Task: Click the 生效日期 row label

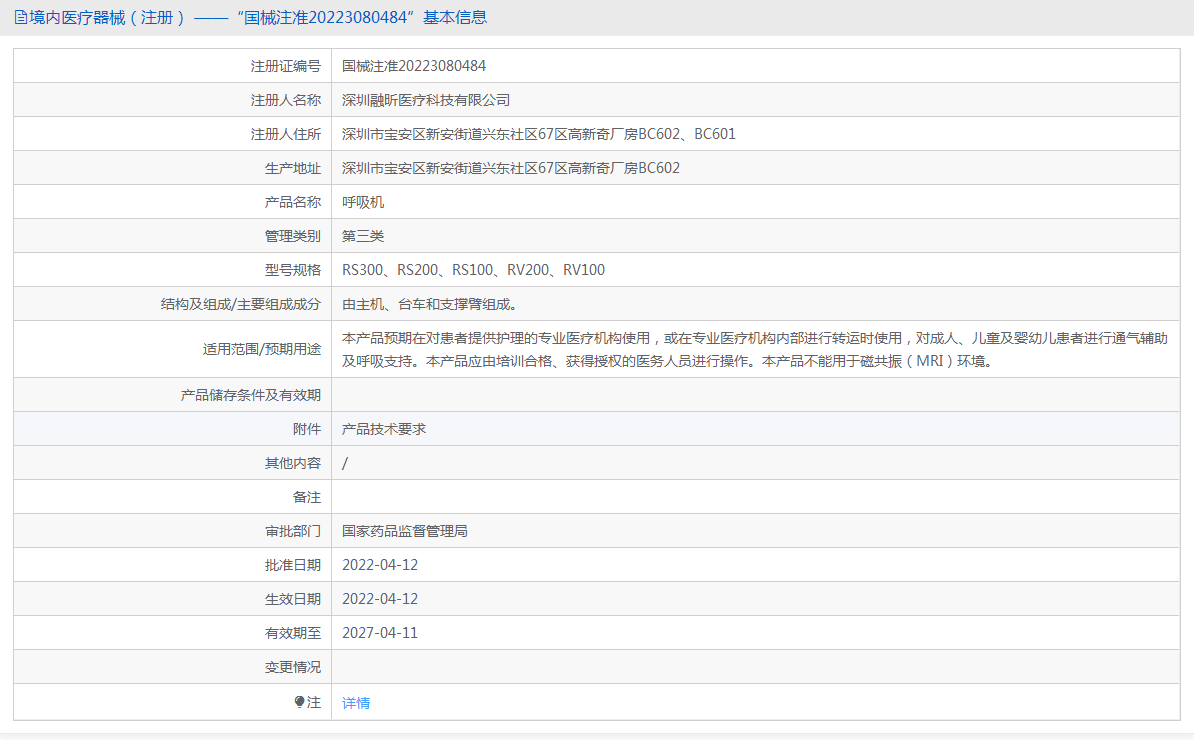Action: (x=292, y=599)
